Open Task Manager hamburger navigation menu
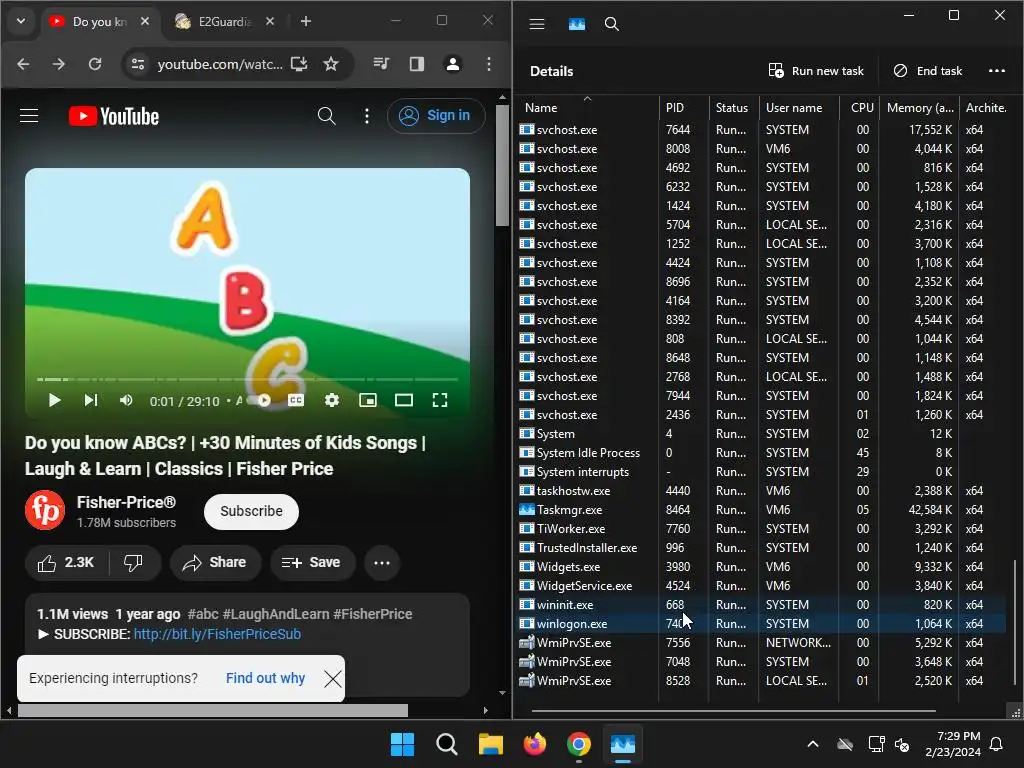Image resolution: width=1024 pixels, height=768 pixels. coord(537,24)
